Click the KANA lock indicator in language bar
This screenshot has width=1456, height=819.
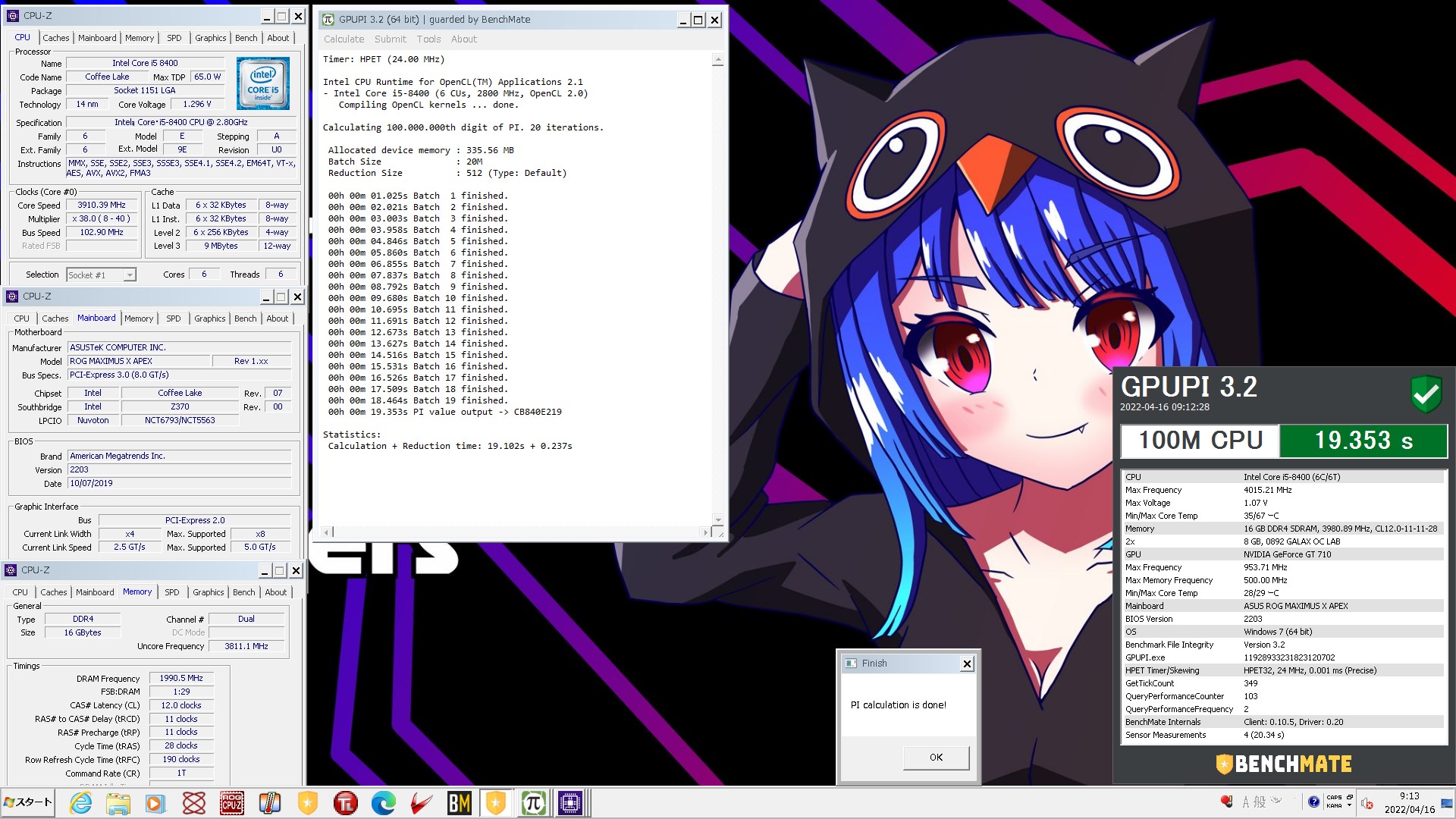(x=1334, y=806)
